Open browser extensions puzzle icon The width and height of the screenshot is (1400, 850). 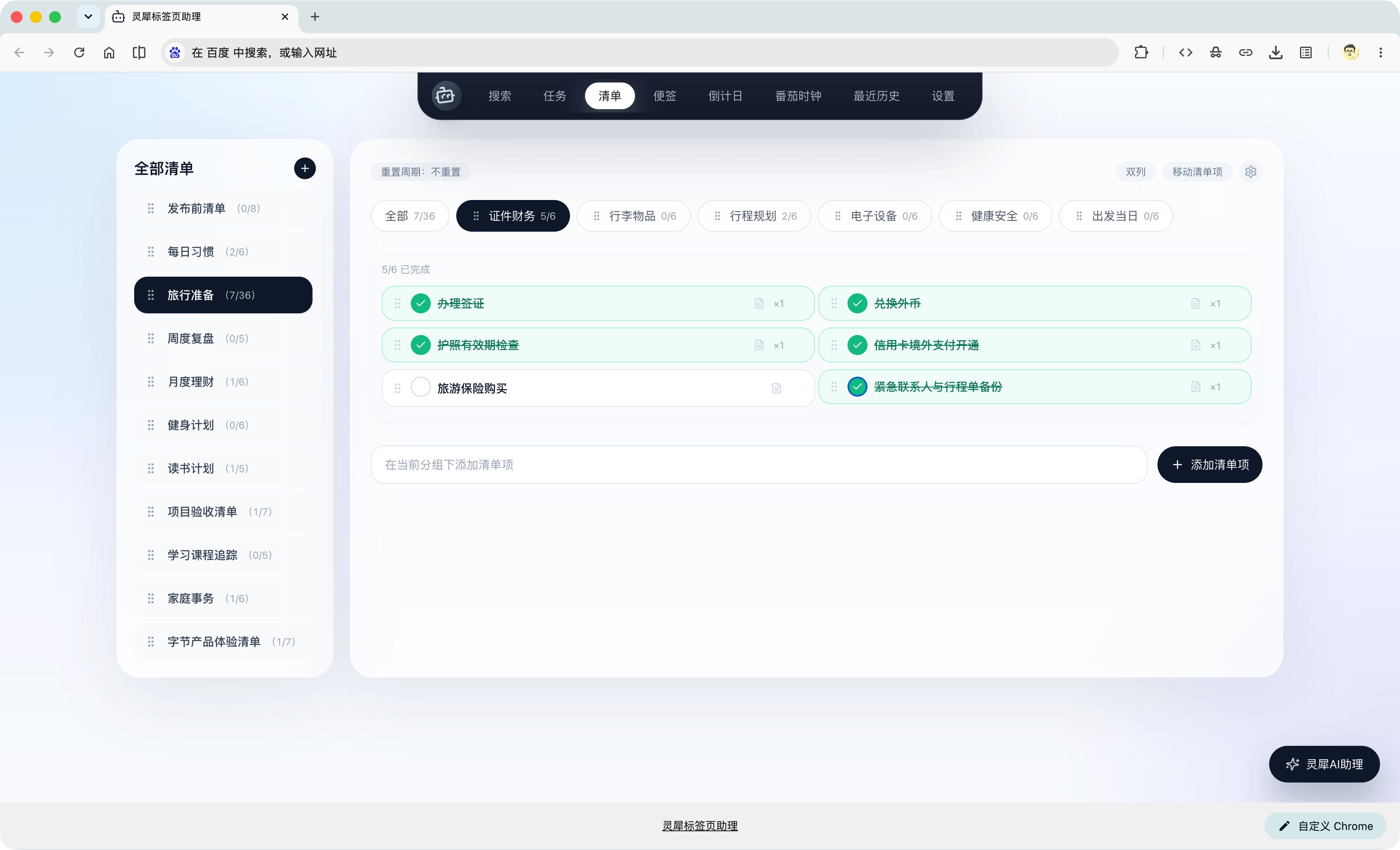(x=1141, y=52)
